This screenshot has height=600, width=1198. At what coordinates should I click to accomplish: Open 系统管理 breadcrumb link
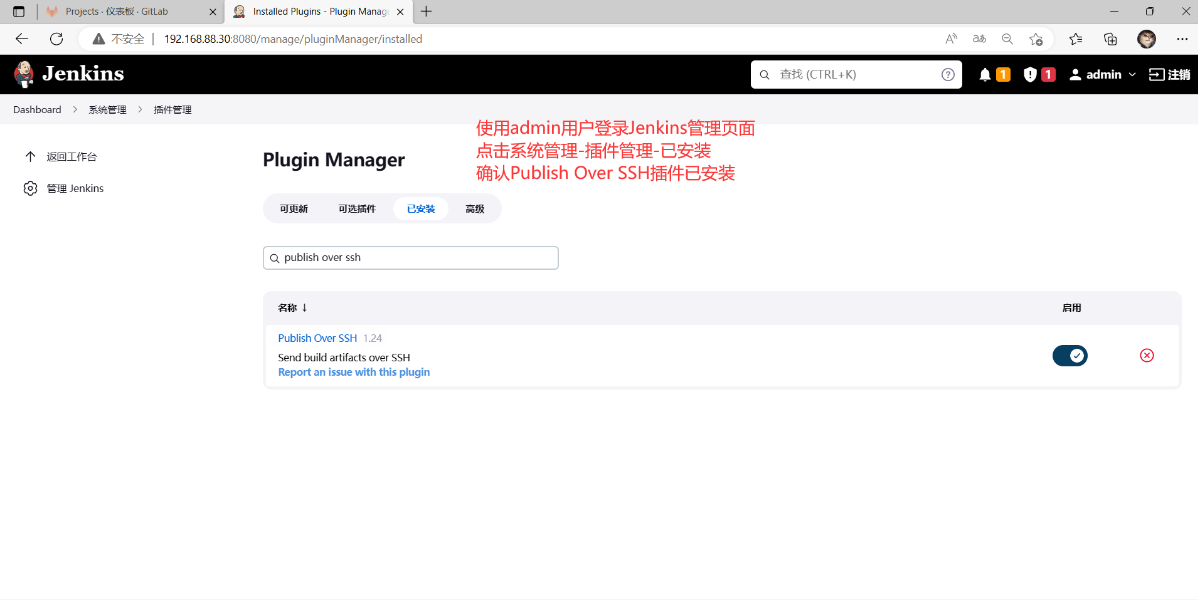pos(107,110)
